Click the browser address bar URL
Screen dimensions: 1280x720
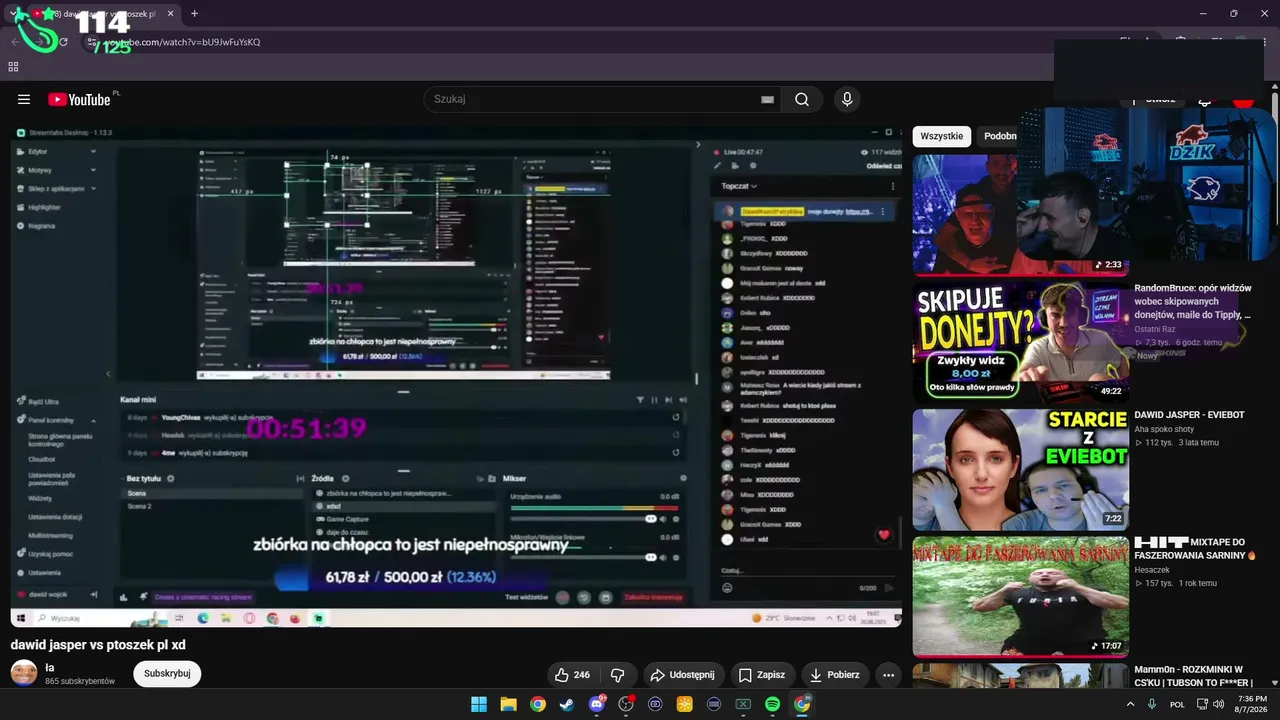coord(185,42)
